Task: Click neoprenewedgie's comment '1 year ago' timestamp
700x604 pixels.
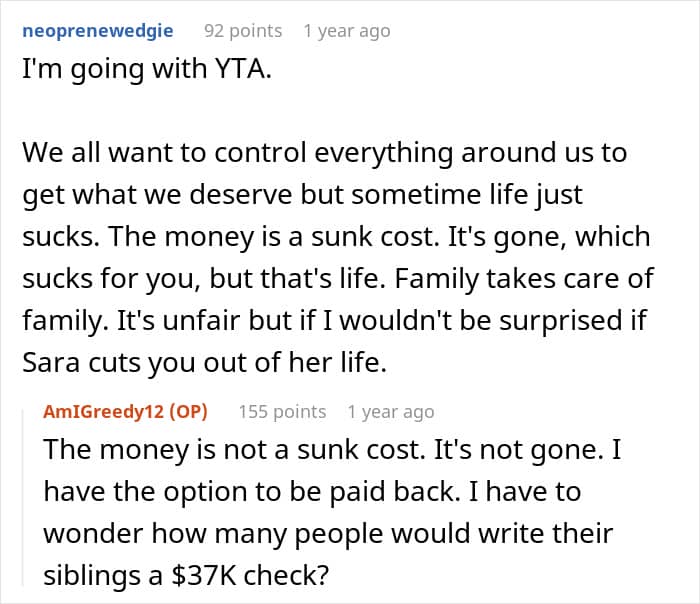Action: 346,31
